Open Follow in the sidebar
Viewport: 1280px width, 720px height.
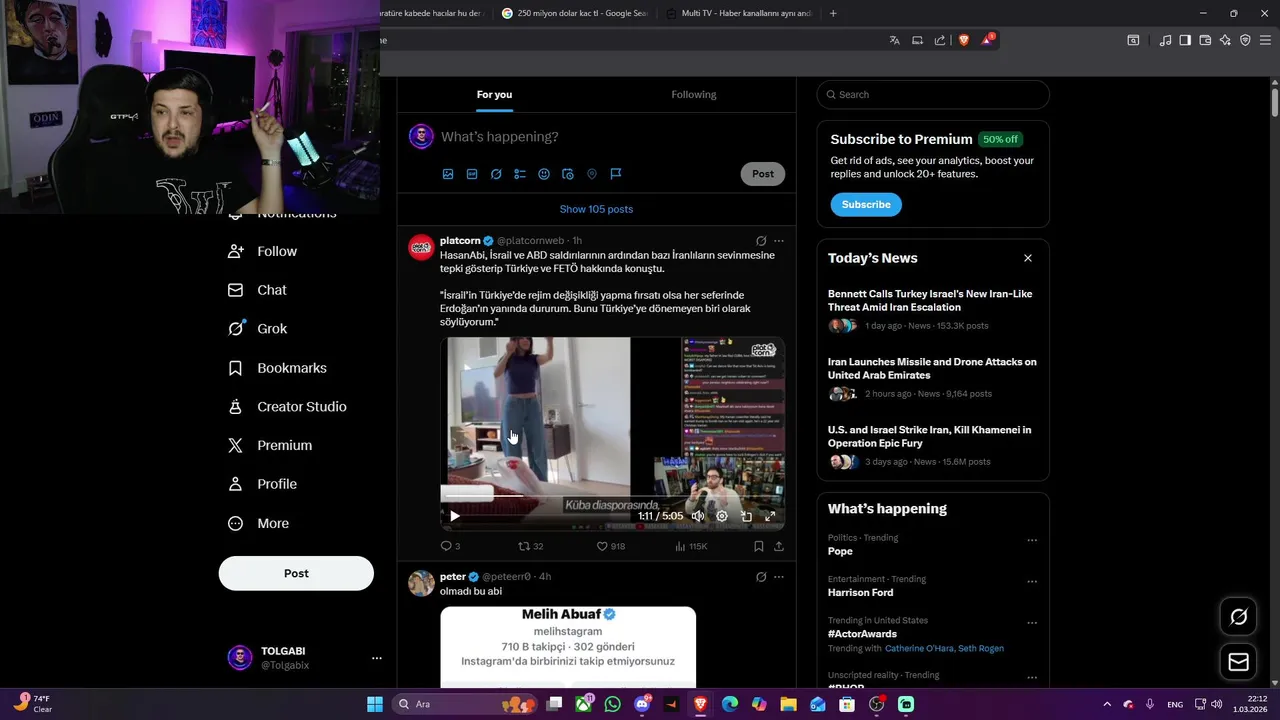[262, 251]
